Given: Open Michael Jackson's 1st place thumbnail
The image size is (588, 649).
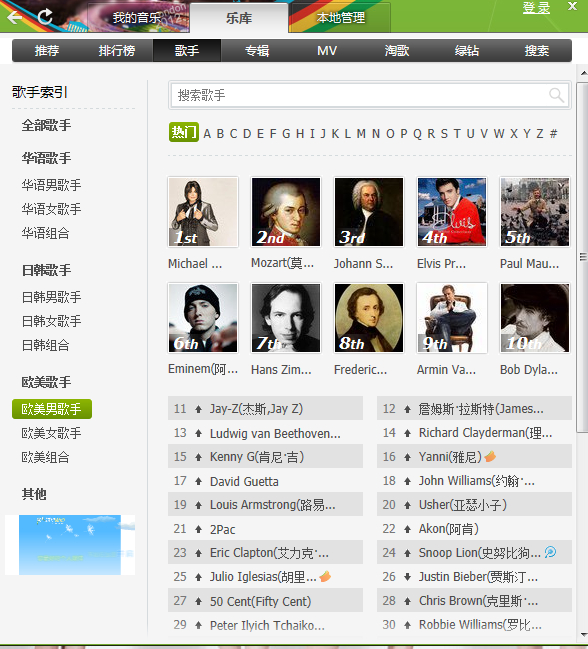Looking at the screenshot, I should 203,212.
